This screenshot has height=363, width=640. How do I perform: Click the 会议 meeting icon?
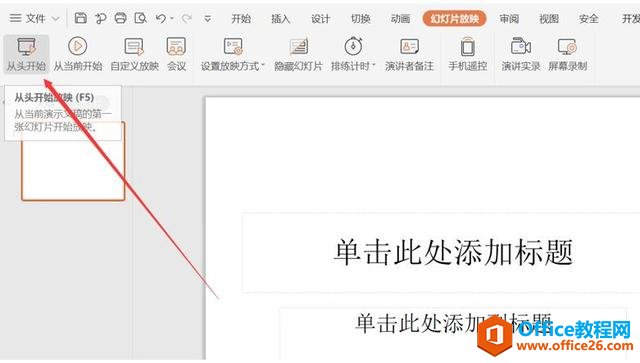coord(176,46)
